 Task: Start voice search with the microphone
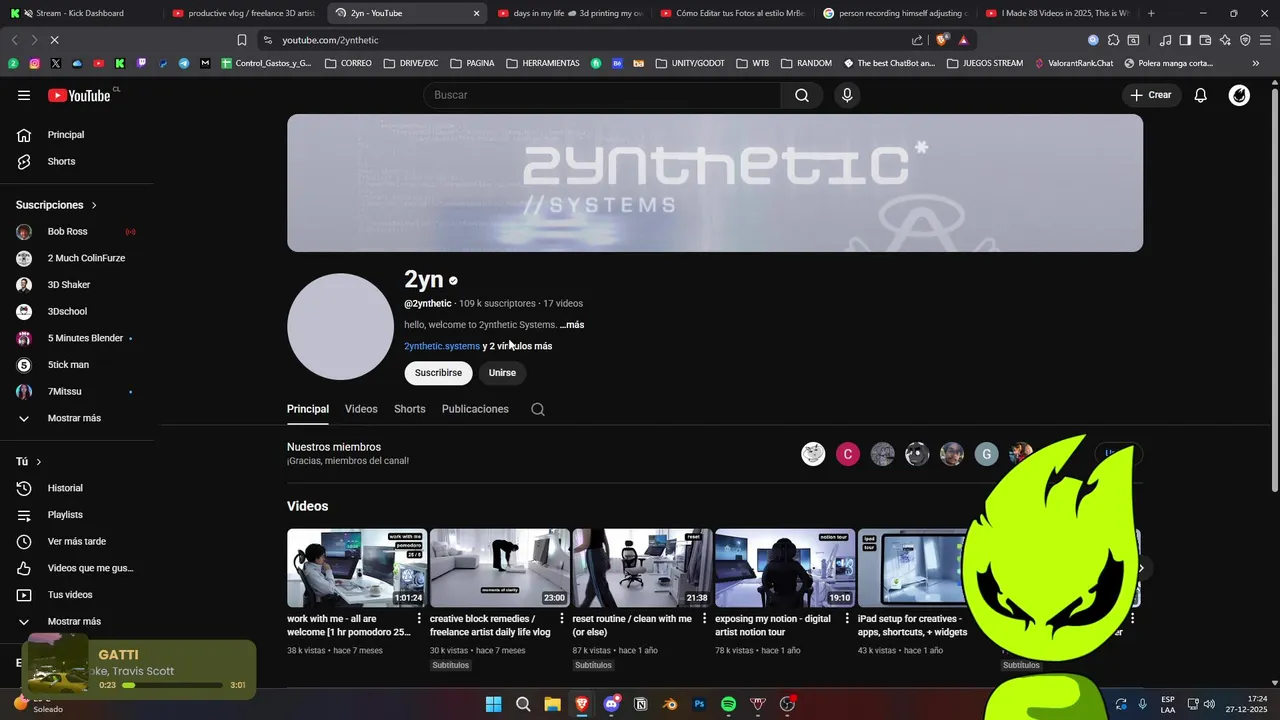tap(847, 95)
